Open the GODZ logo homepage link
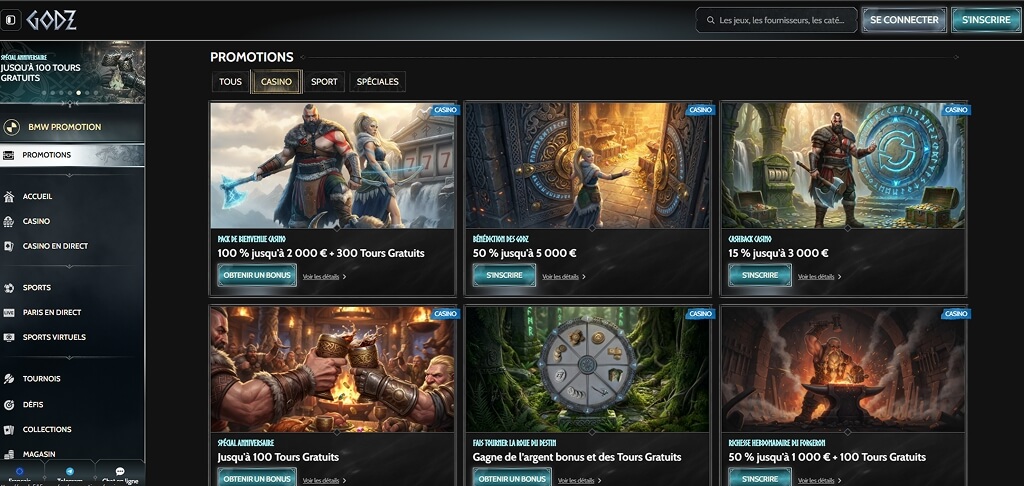This screenshot has width=1024, height=486. [x=52, y=20]
